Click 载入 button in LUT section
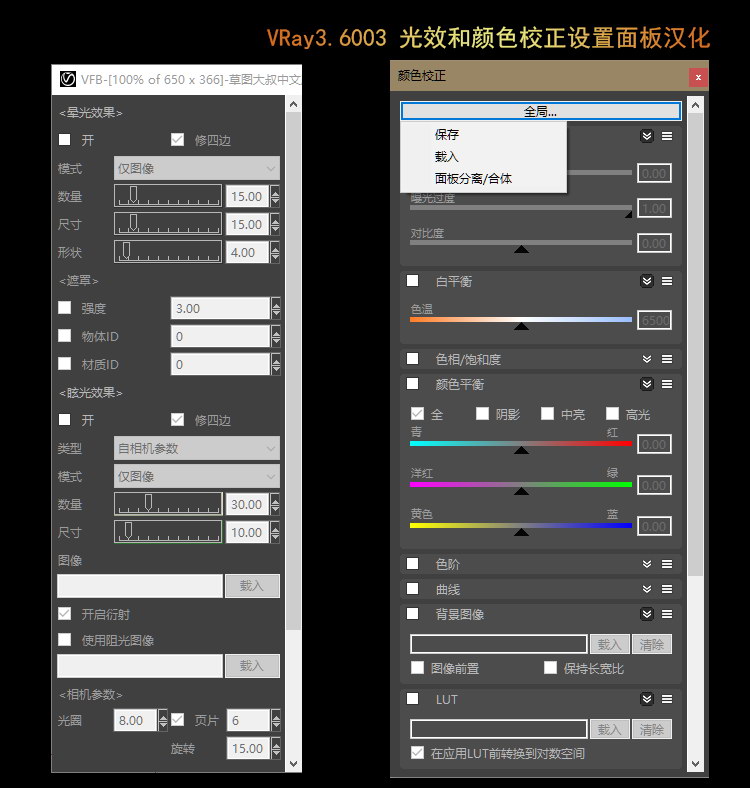 pyautogui.click(x=609, y=729)
